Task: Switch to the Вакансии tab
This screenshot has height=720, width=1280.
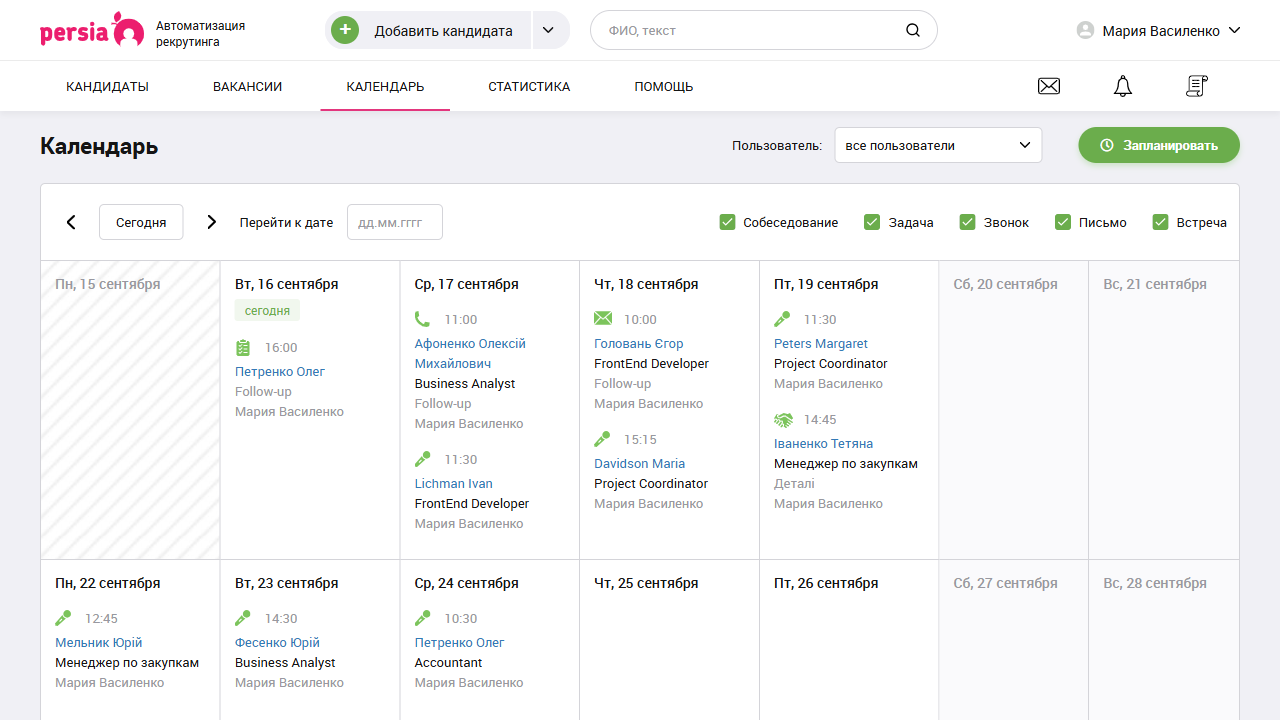Action: [247, 87]
